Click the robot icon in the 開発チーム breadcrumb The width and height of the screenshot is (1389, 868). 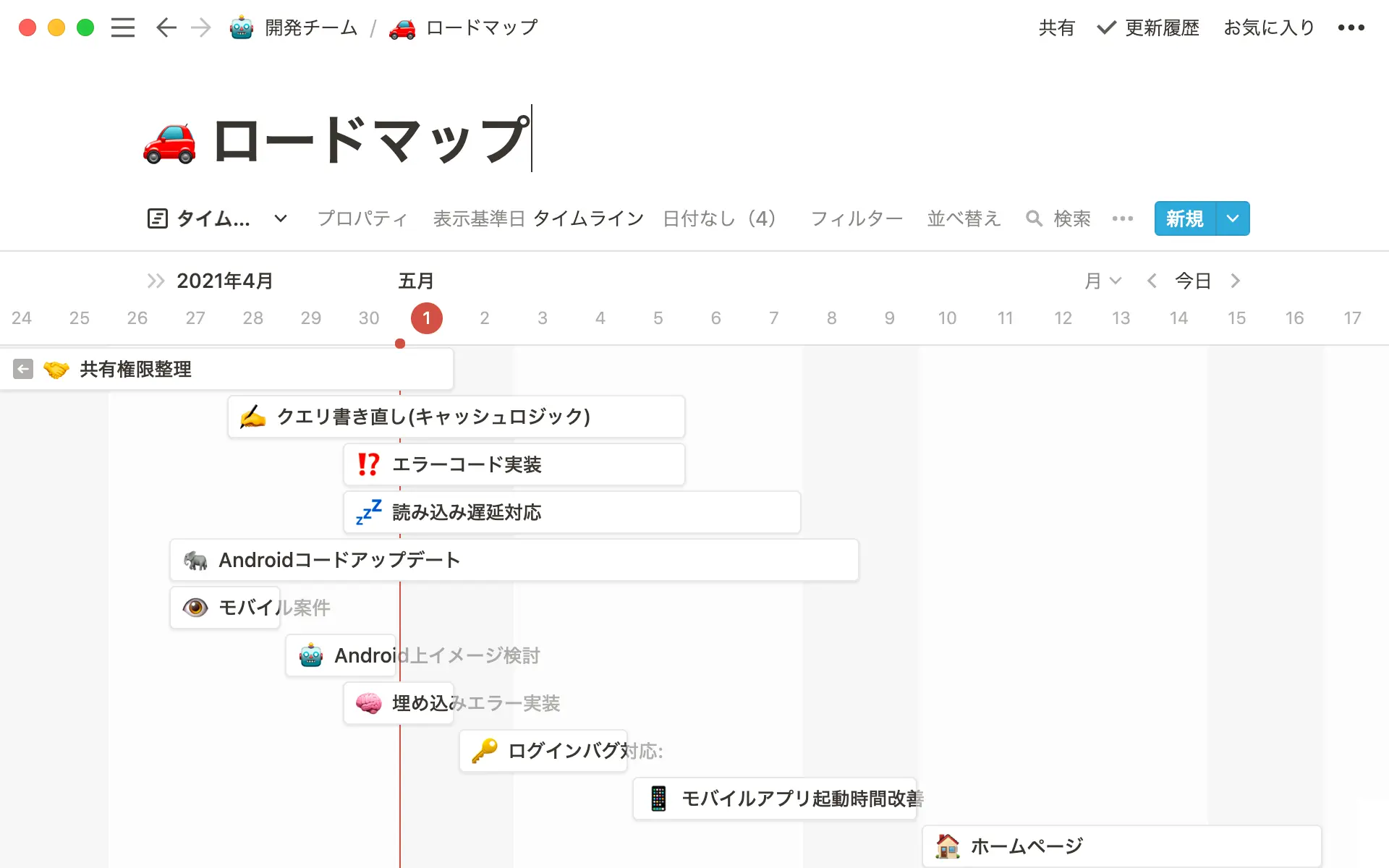241,27
